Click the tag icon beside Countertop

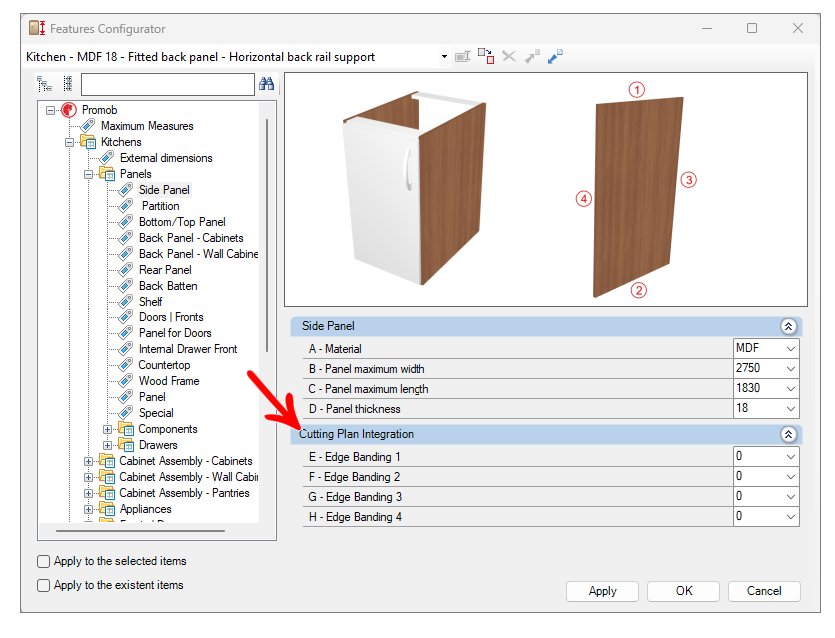coord(126,365)
